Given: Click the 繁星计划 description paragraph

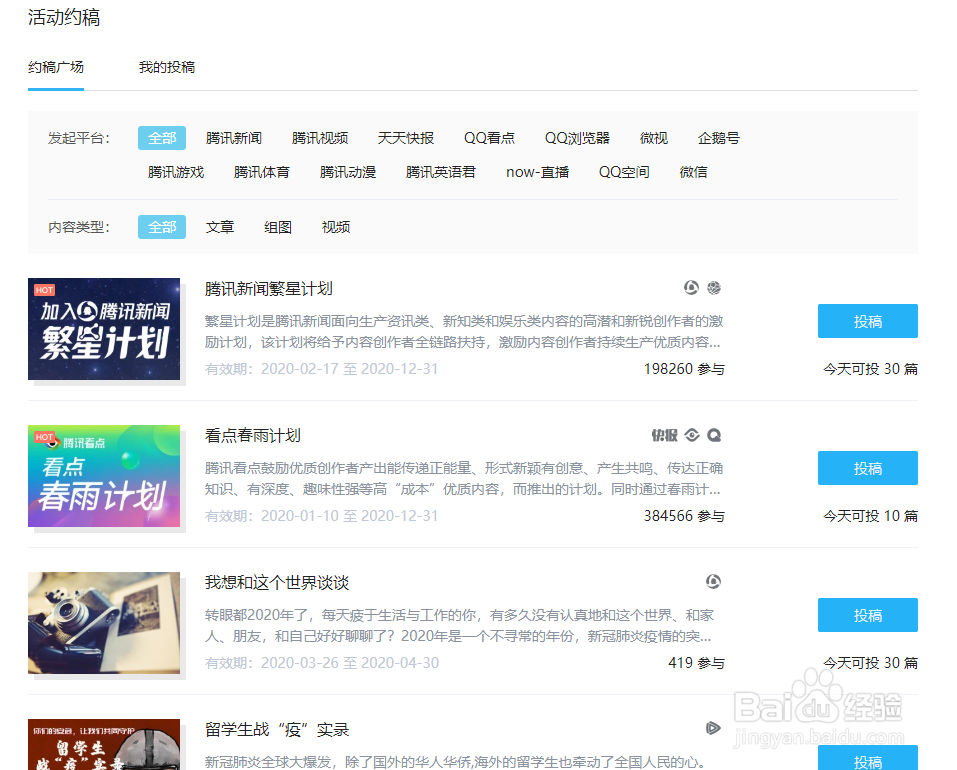Looking at the screenshot, I should pos(464,332).
